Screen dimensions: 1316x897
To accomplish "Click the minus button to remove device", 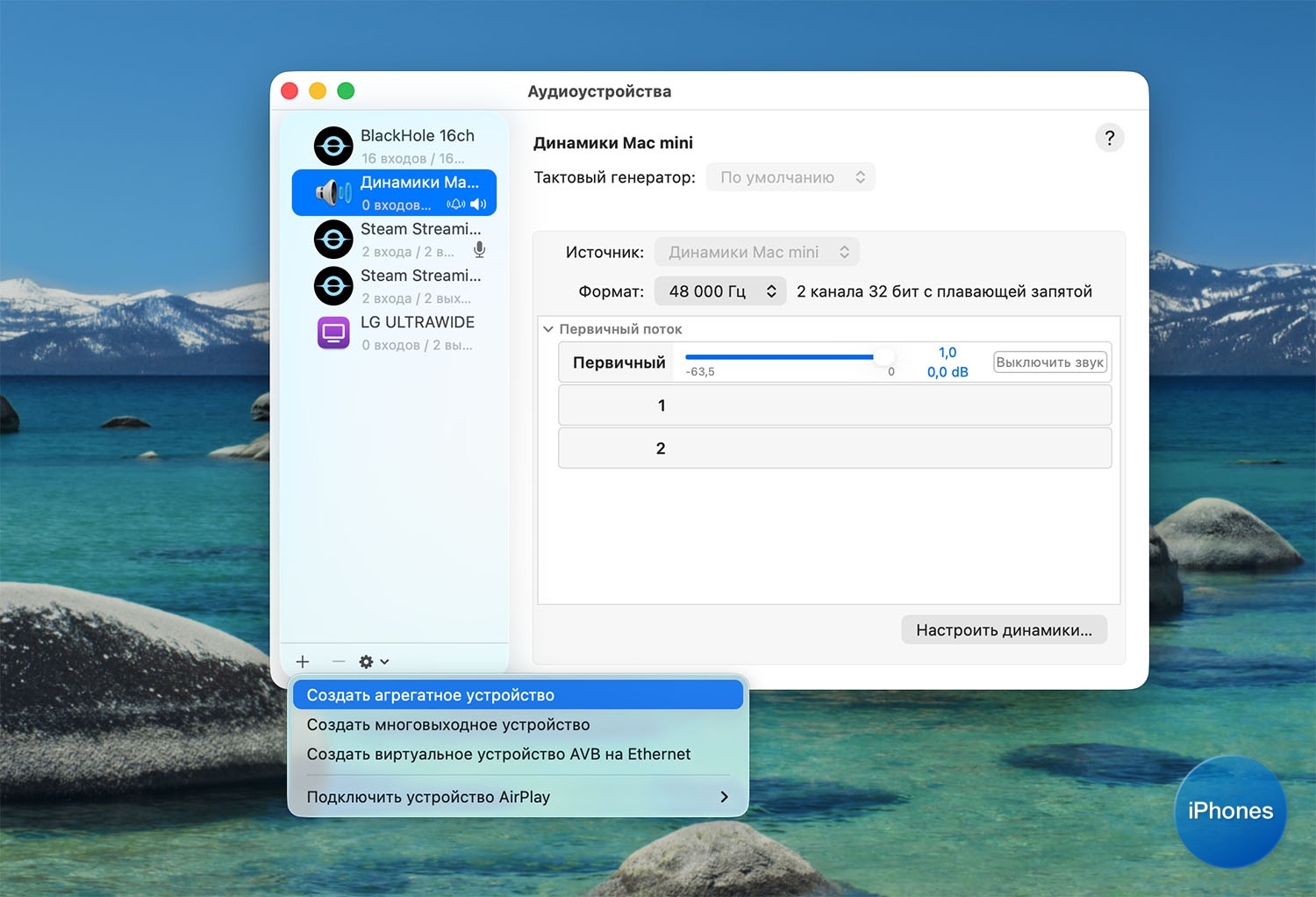I will [x=339, y=662].
